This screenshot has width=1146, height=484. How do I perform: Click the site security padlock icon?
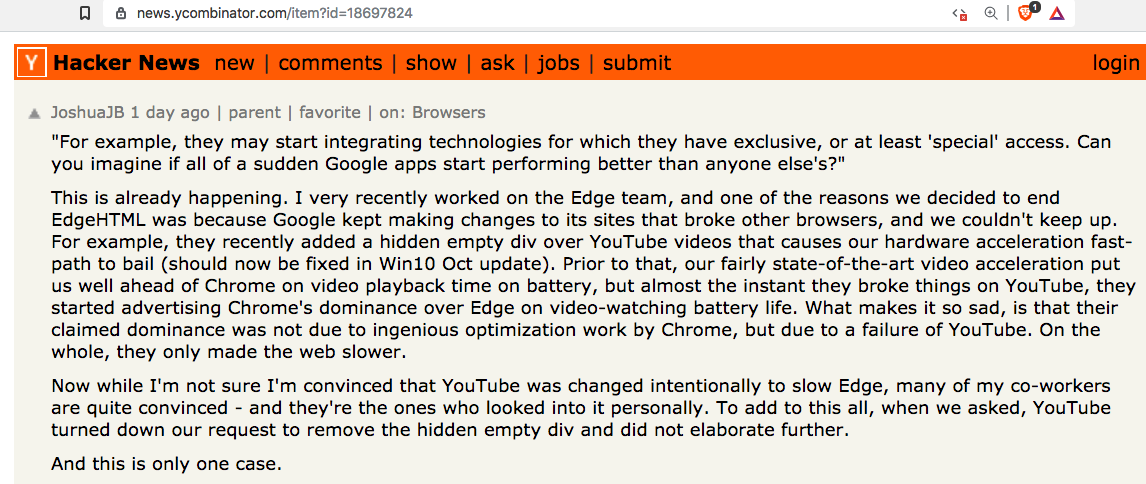coord(121,14)
